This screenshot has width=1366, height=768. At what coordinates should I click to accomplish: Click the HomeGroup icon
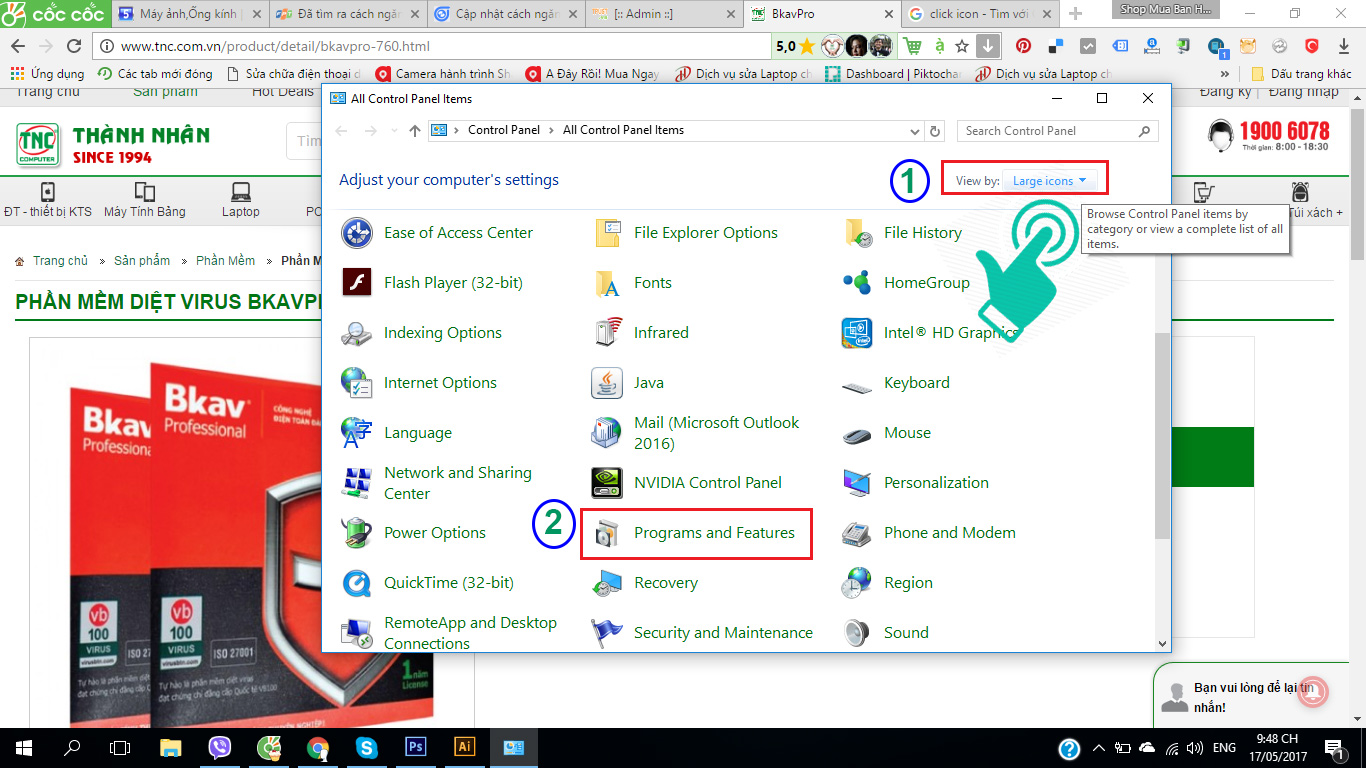[x=857, y=283]
